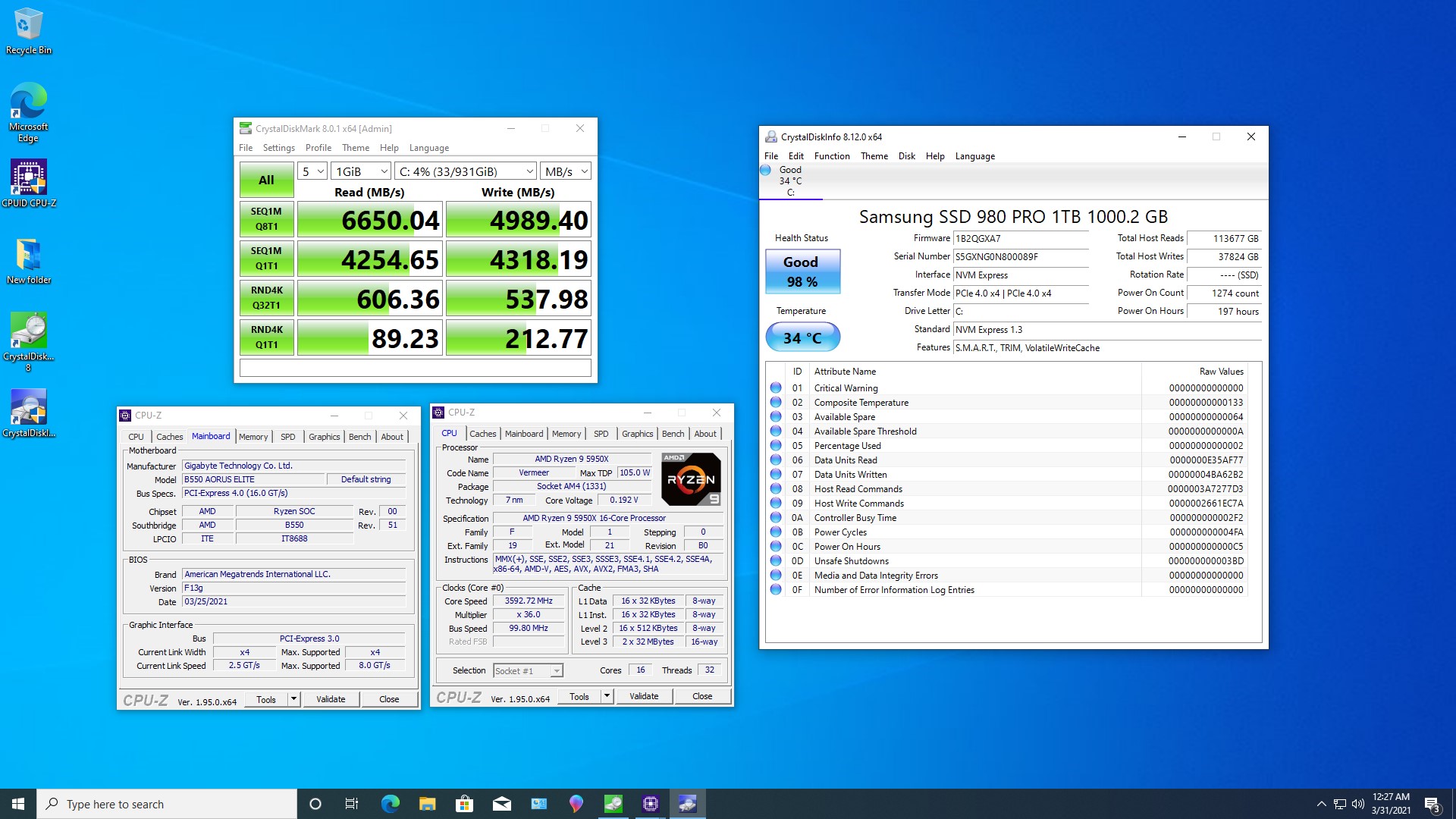Click the Windows search box
Image resolution: width=1456 pixels, height=819 pixels.
[167, 804]
